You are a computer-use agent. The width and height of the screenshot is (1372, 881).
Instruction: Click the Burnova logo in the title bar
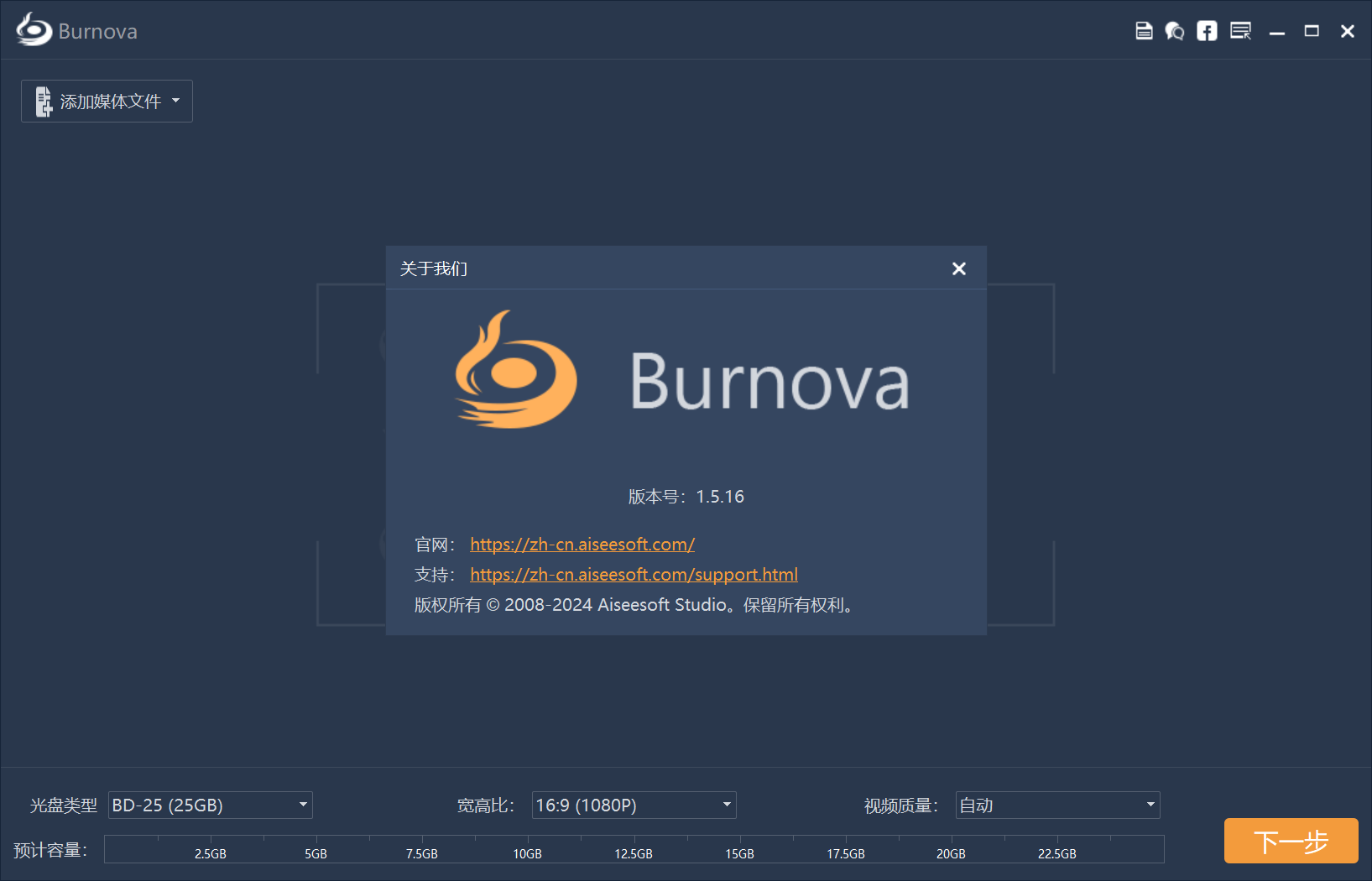[x=34, y=30]
